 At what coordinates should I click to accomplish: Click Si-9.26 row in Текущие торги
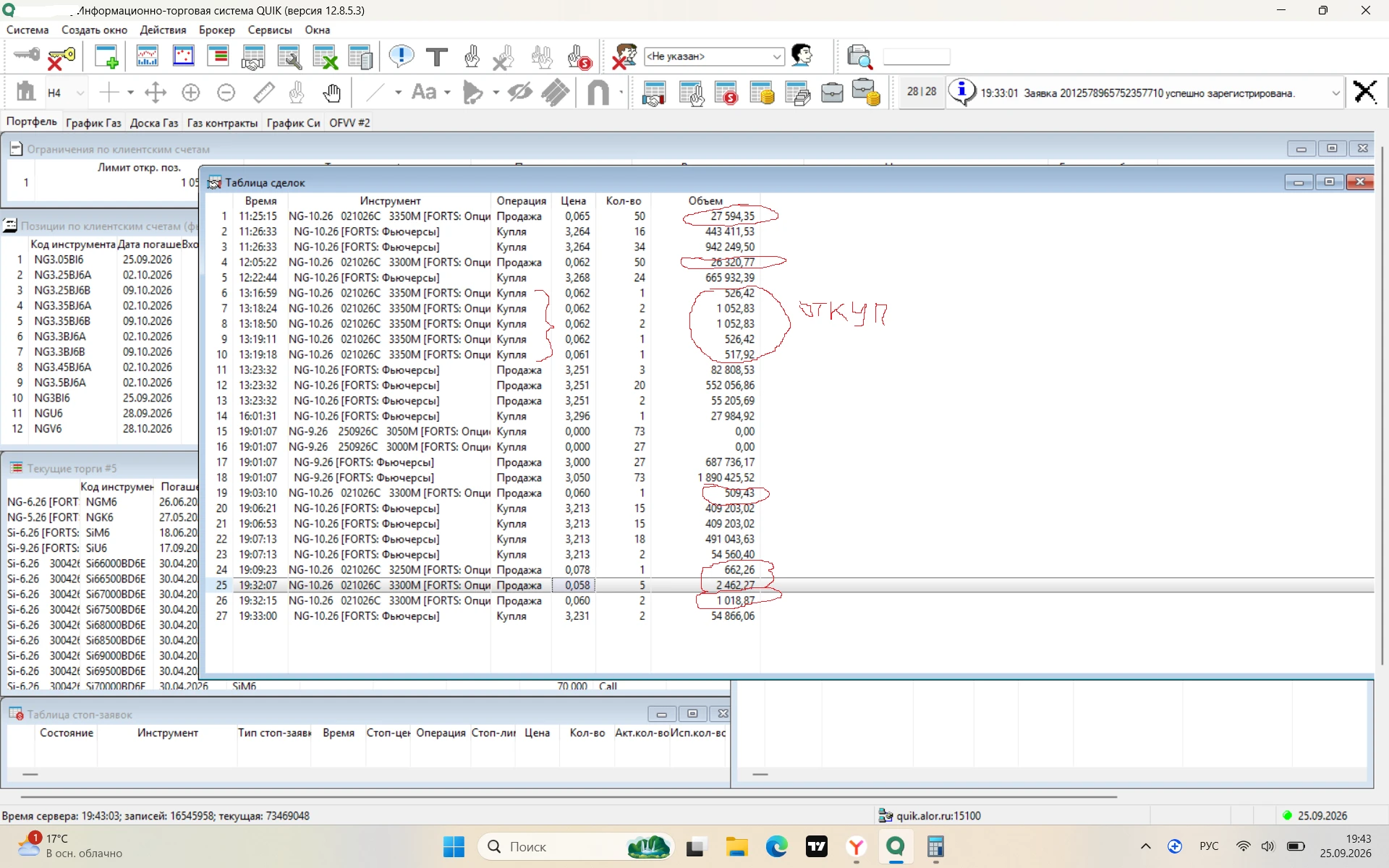[101, 548]
